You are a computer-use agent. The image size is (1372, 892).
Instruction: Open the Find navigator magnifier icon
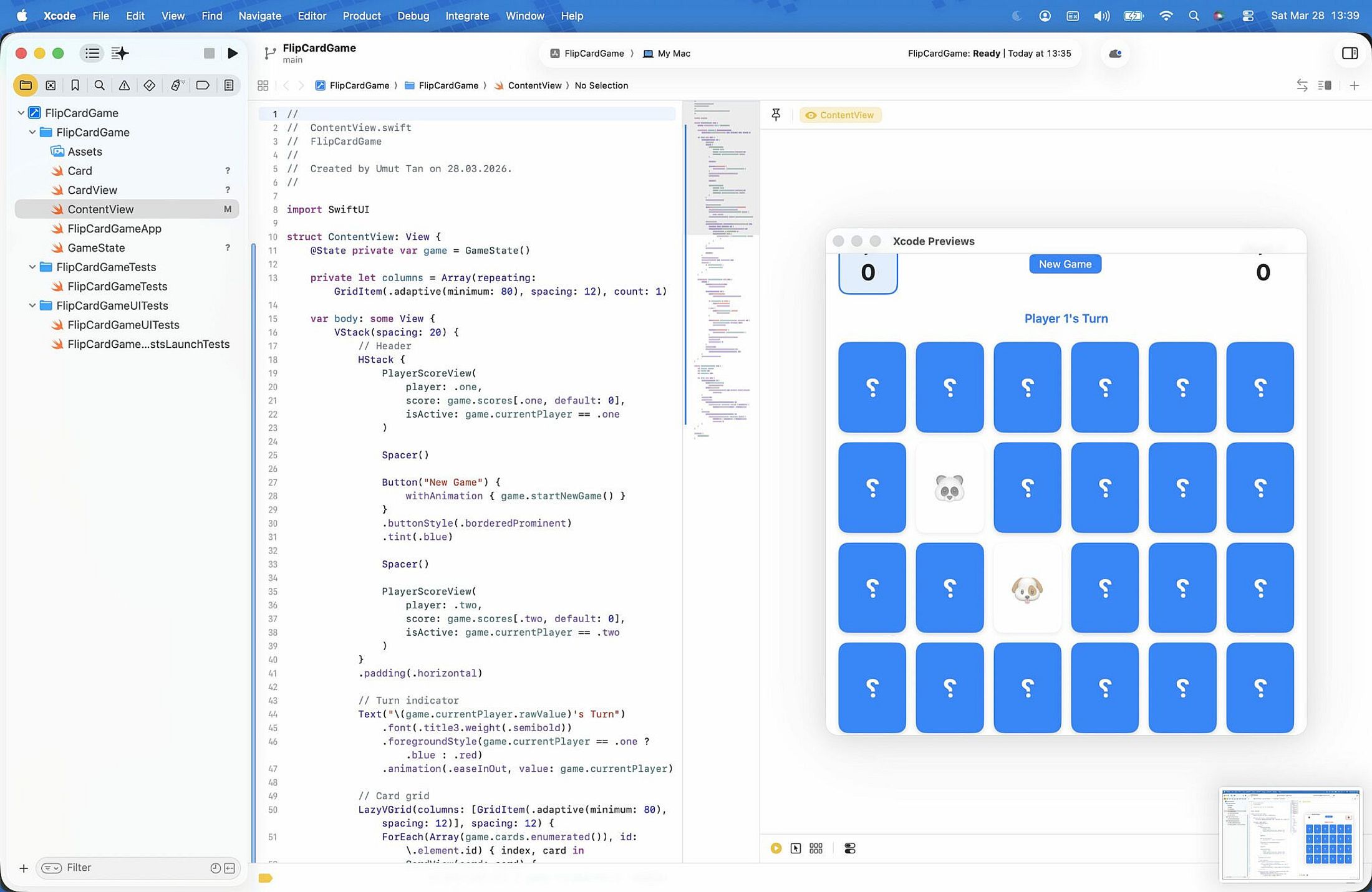click(99, 85)
